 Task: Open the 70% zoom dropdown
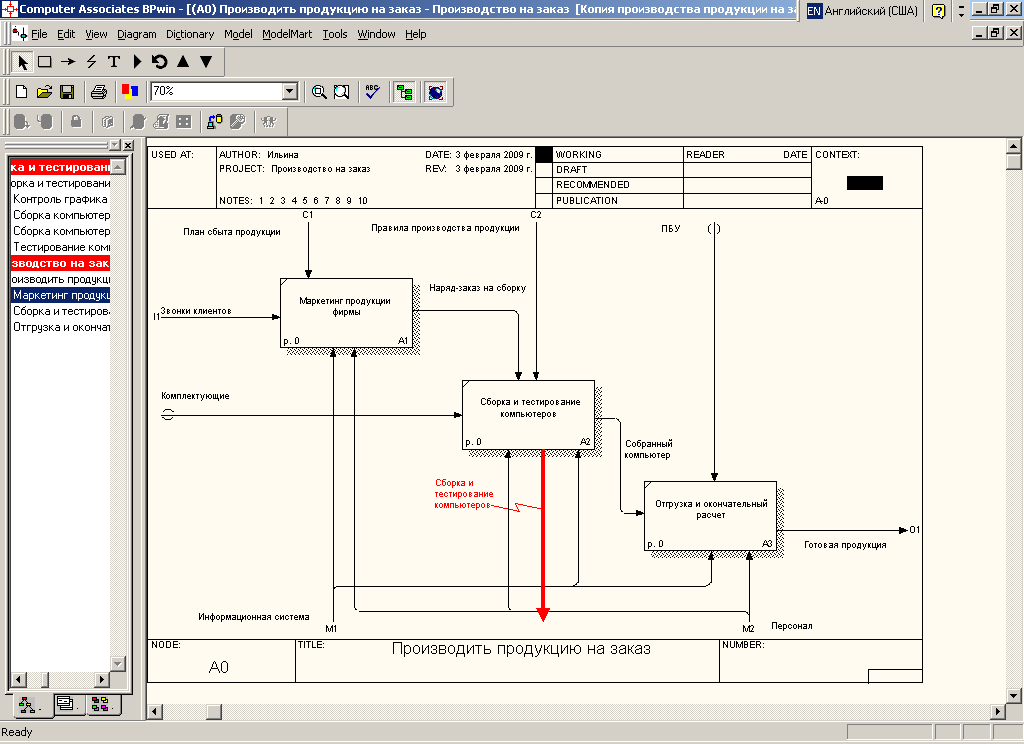point(290,91)
